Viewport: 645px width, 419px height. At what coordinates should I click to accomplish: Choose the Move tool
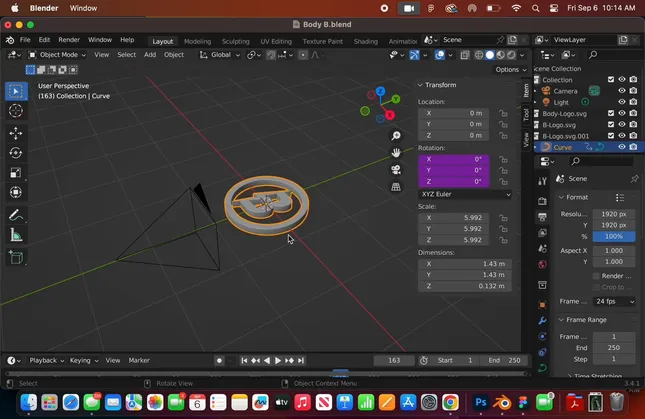[16, 133]
